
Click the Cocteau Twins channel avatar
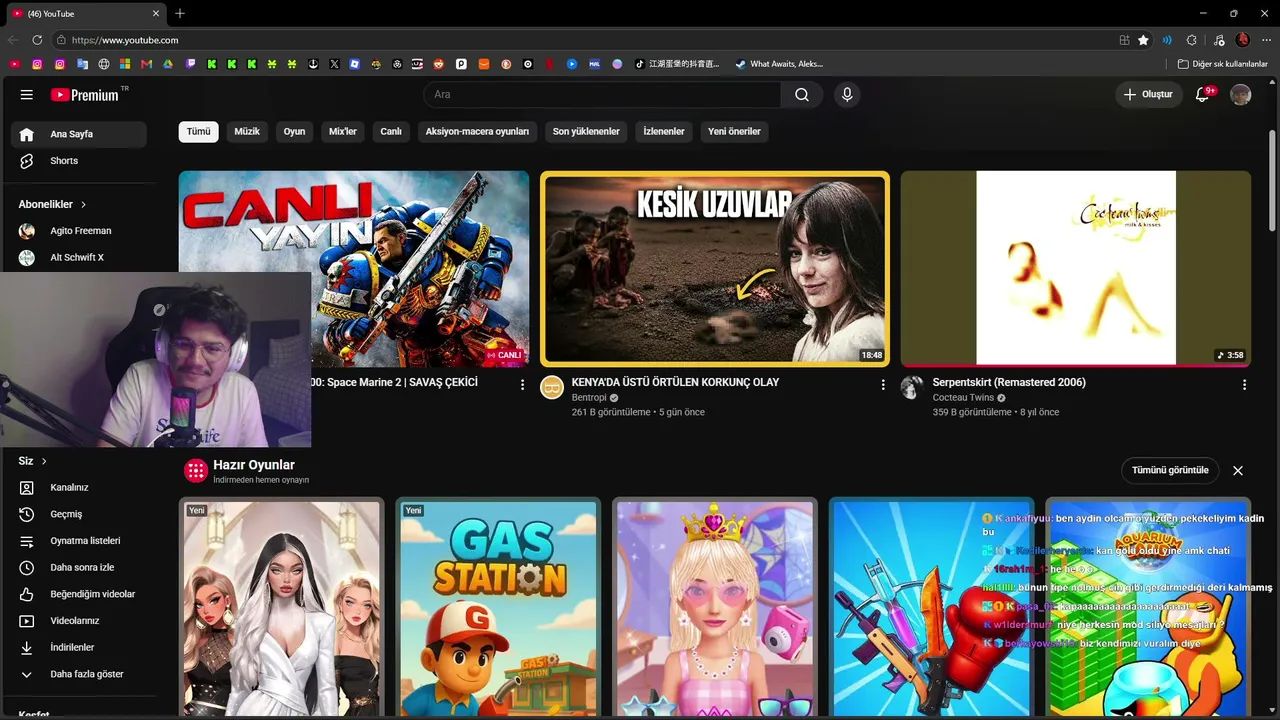click(912, 387)
